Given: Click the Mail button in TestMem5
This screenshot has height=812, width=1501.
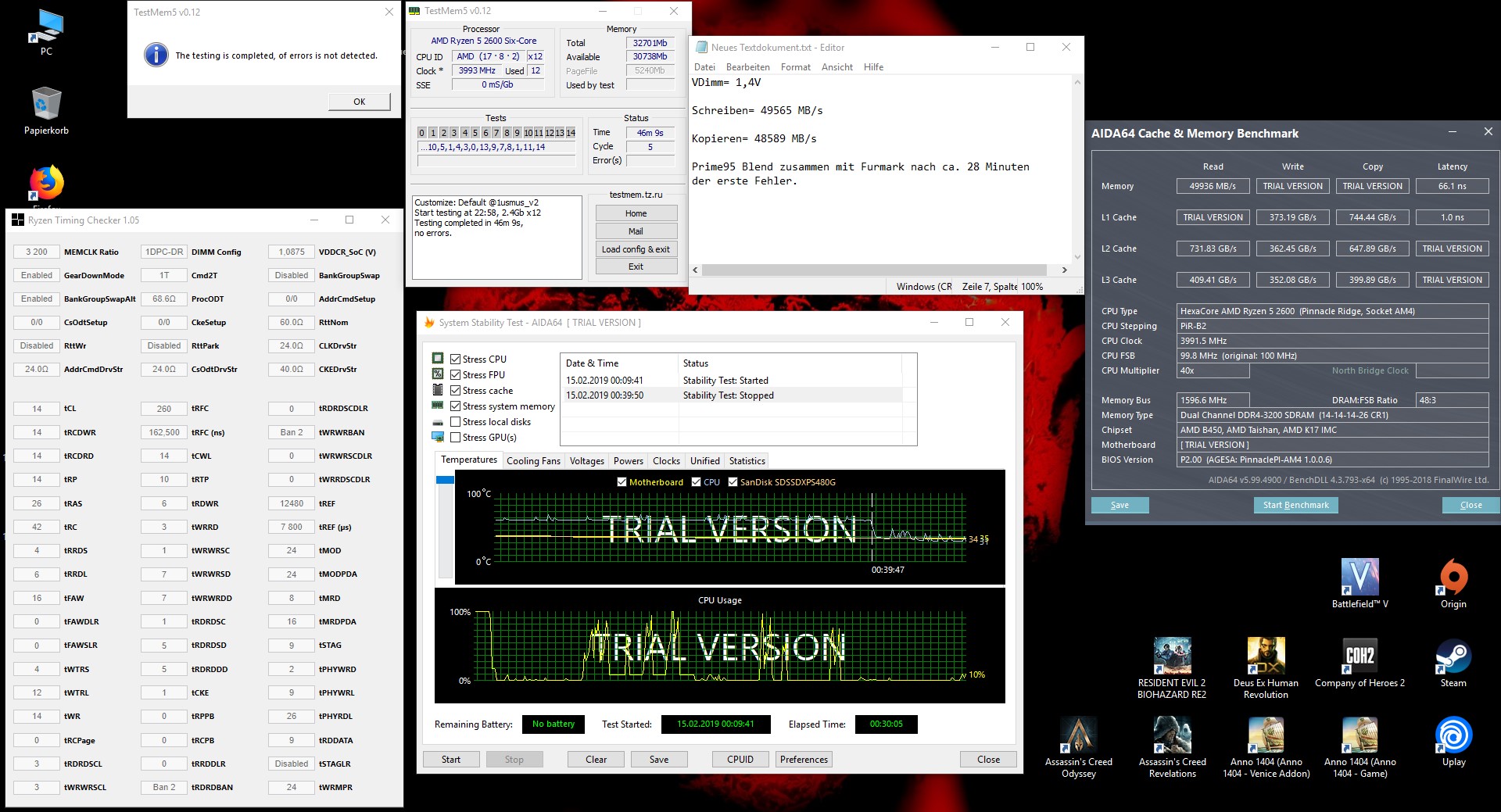Looking at the screenshot, I should tap(636, 231).
